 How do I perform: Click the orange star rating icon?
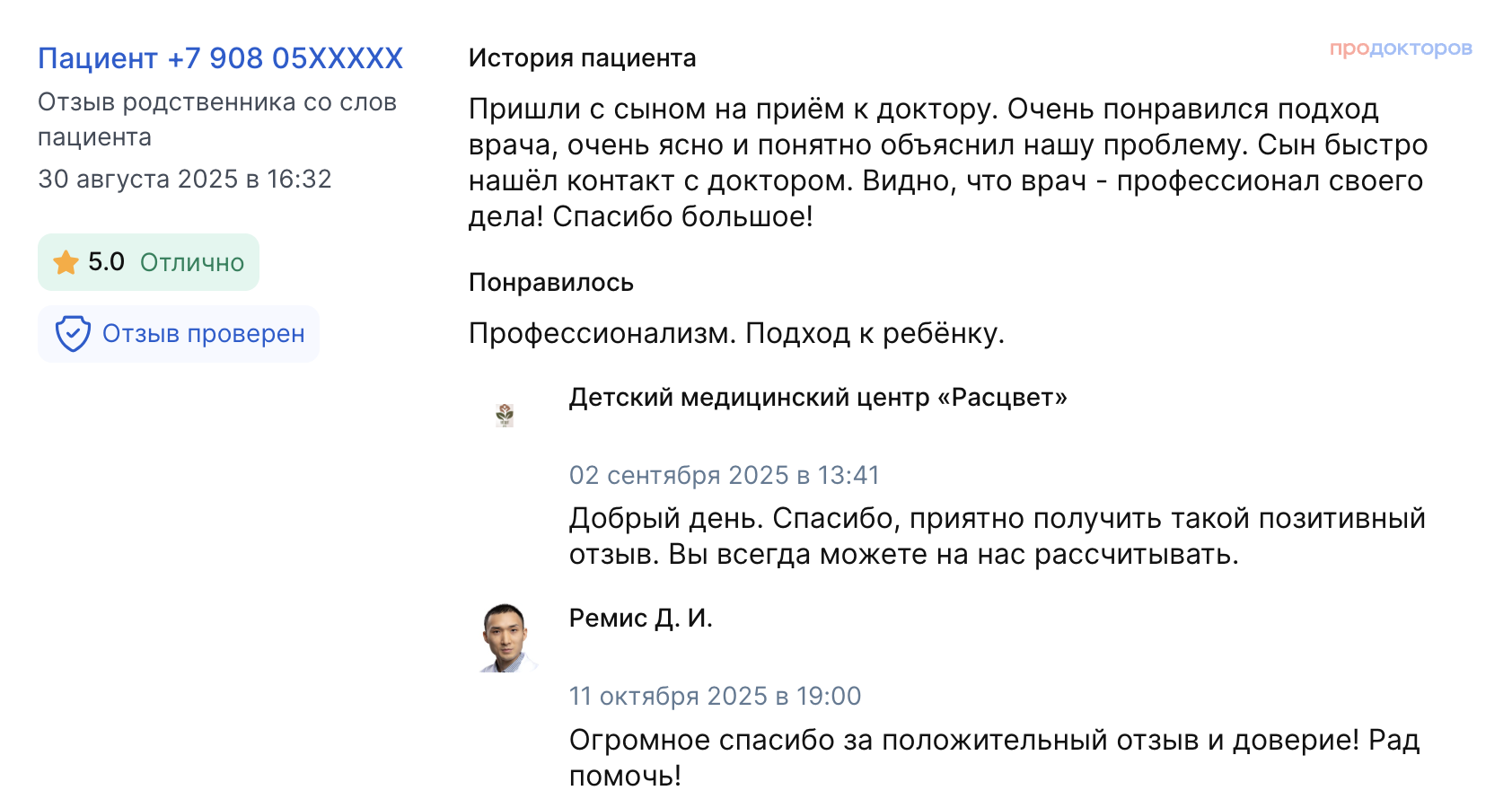click(66, 263)
